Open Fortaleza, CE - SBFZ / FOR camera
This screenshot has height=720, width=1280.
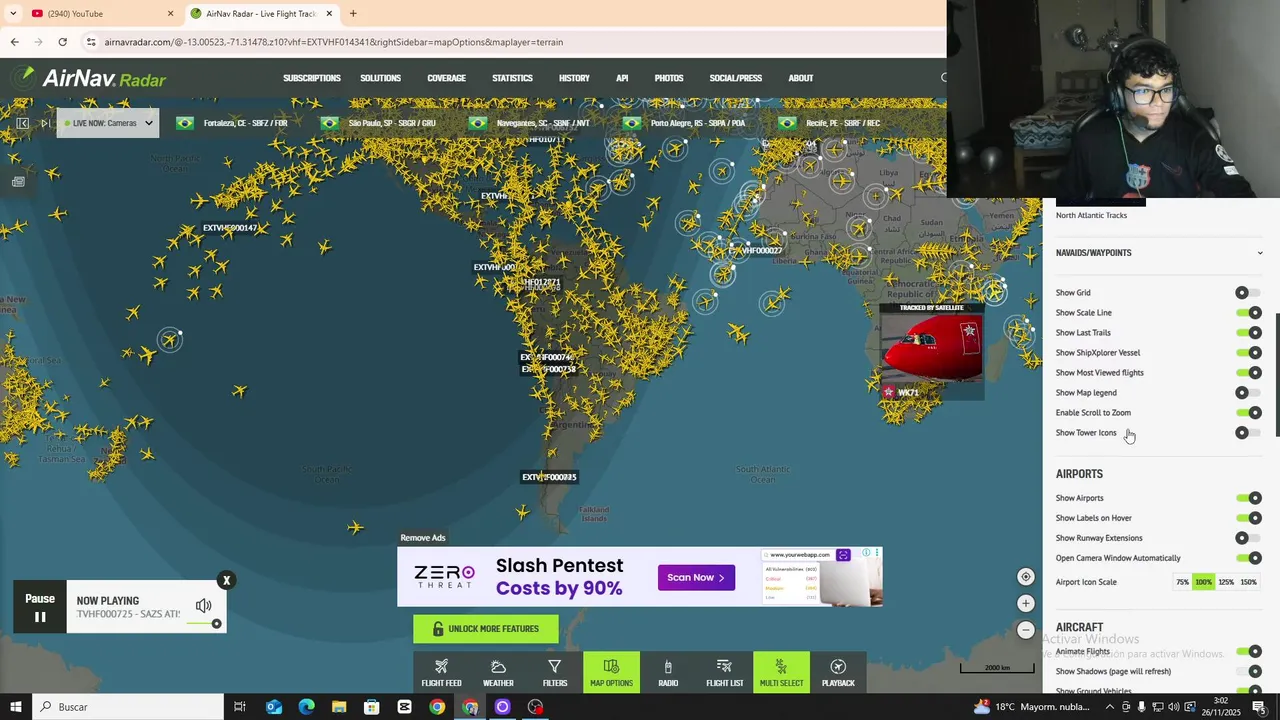click(233, 123)
